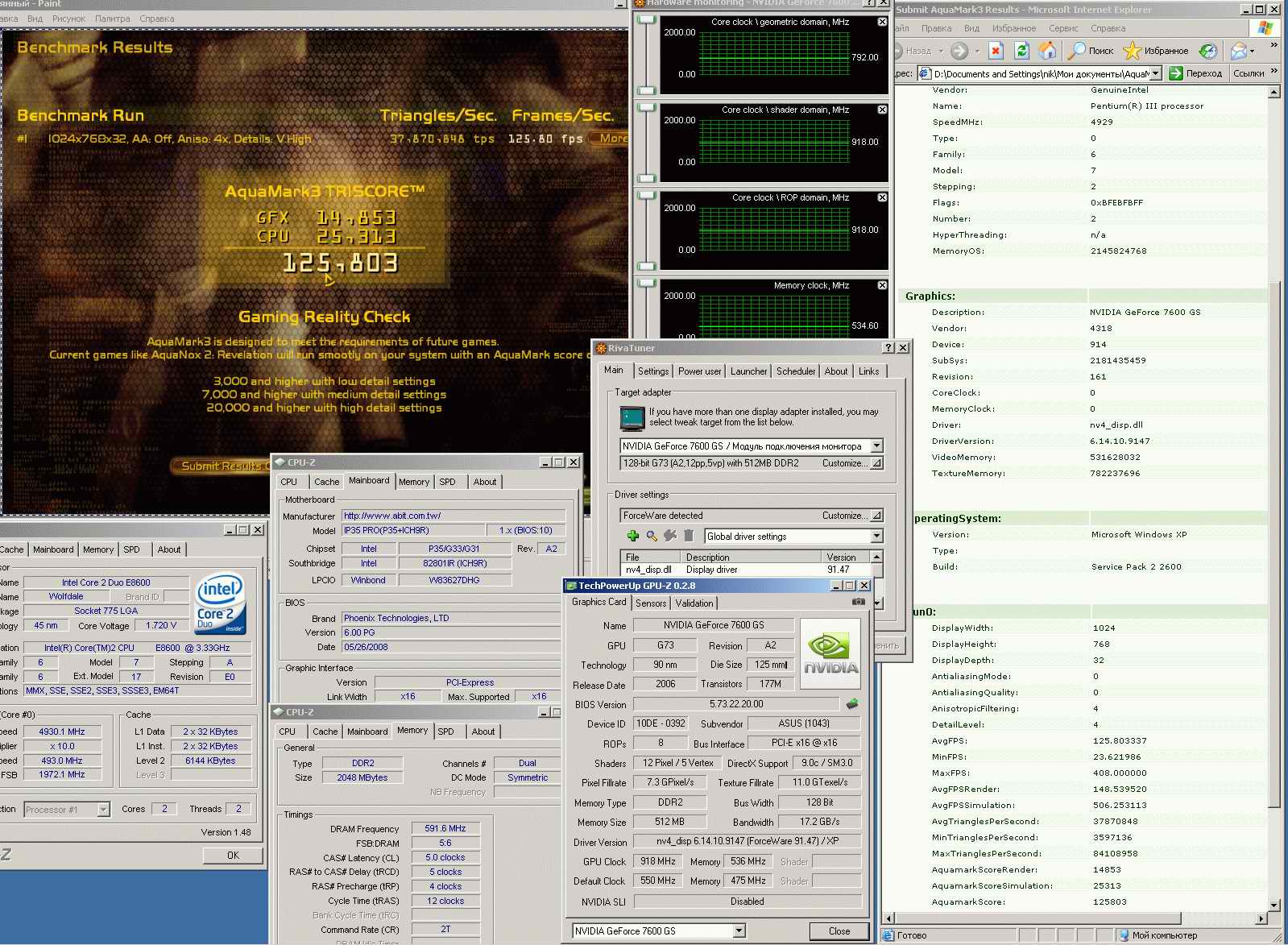Switch to the Settings tab in RivaTuner
This screenshot has height=945, width=1288.
pyautogui.click(x=653, y=371)
